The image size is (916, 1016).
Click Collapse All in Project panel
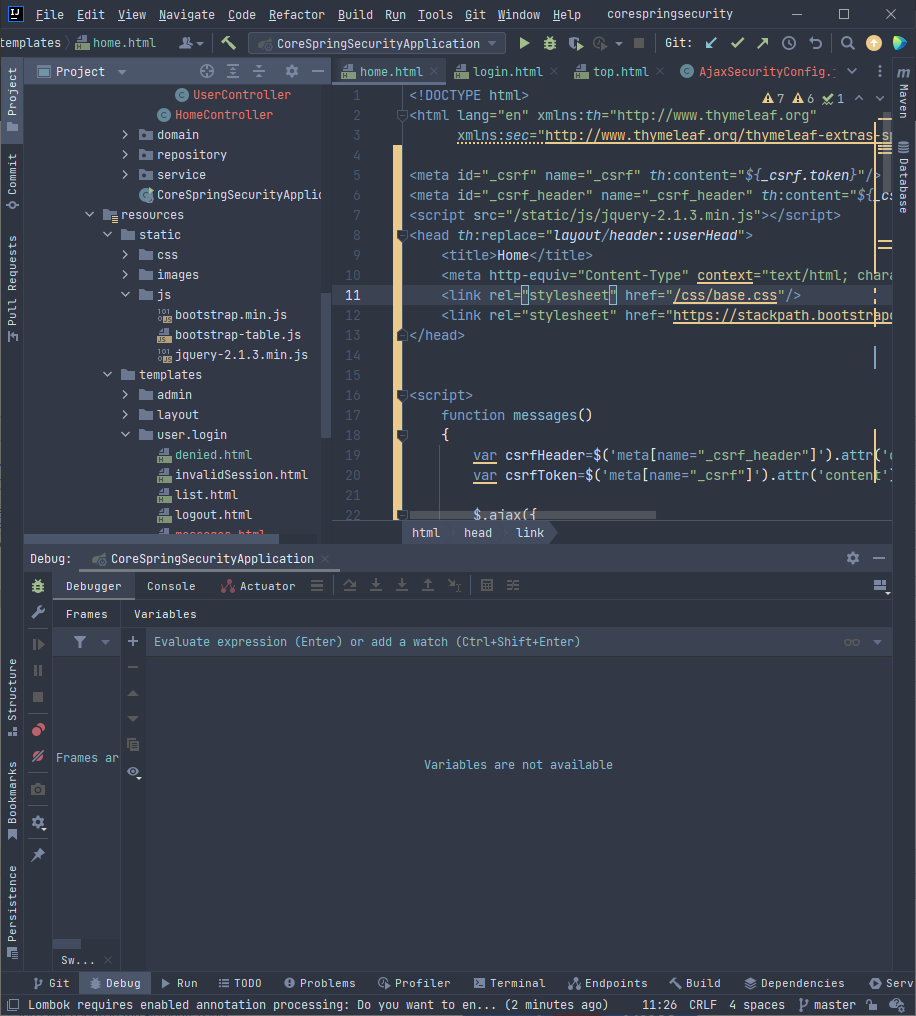[x=259, y=71]
